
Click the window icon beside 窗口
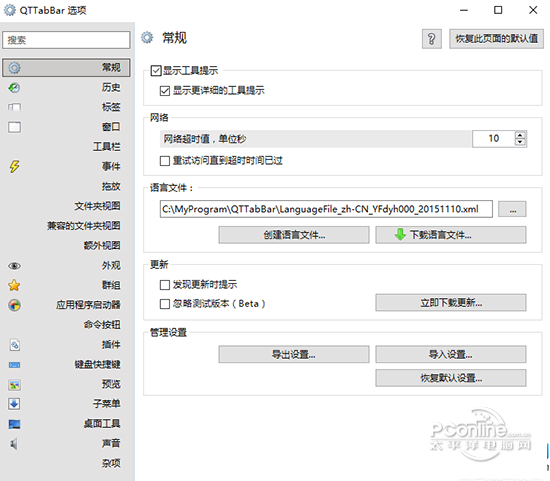[14, 127]
